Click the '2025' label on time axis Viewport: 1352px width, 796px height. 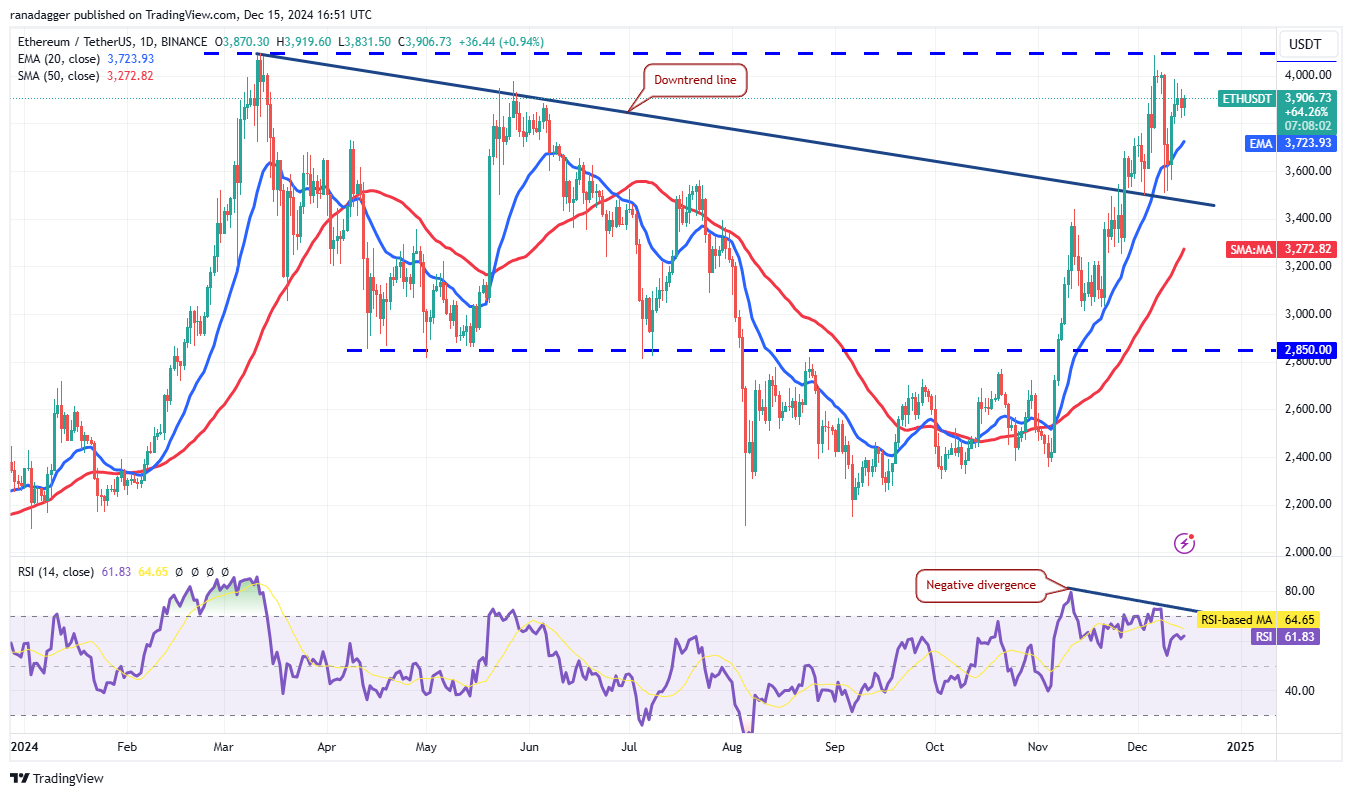[x=1240, y=746]
